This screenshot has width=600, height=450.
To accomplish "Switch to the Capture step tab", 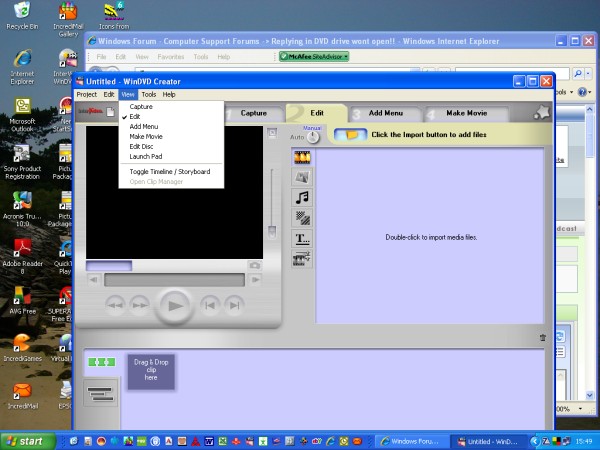I will click(253, 113).
